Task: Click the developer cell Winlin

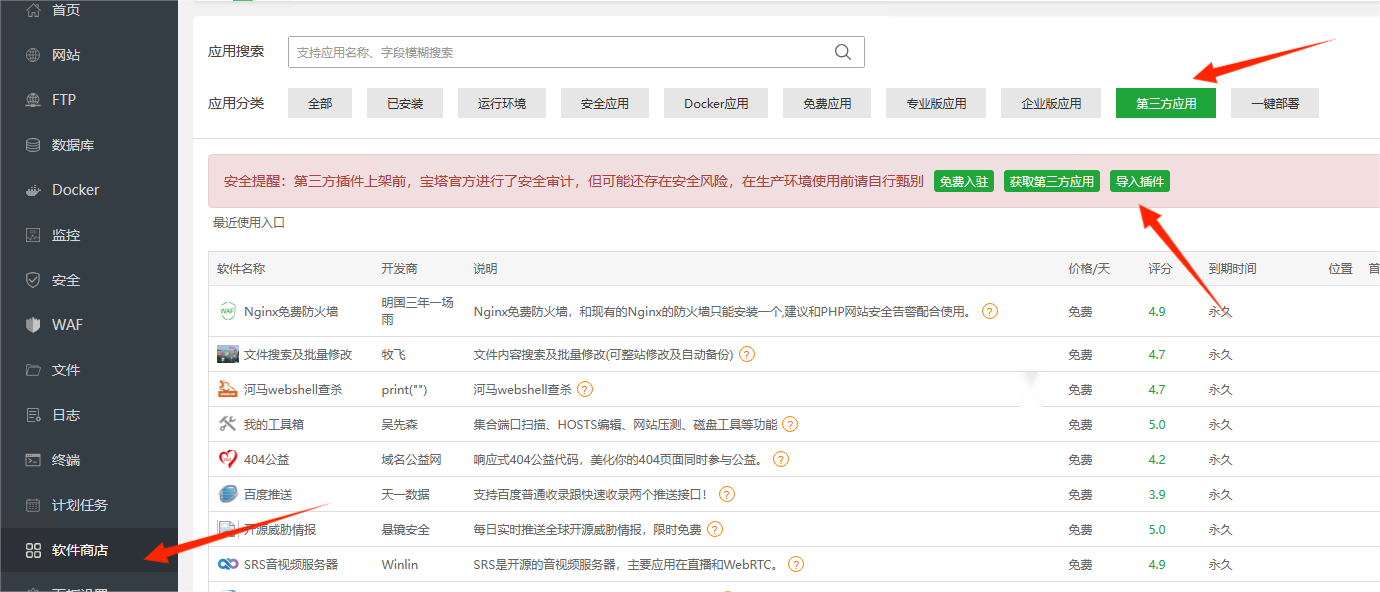Action: pyautogui.click(x=400, y=564)
